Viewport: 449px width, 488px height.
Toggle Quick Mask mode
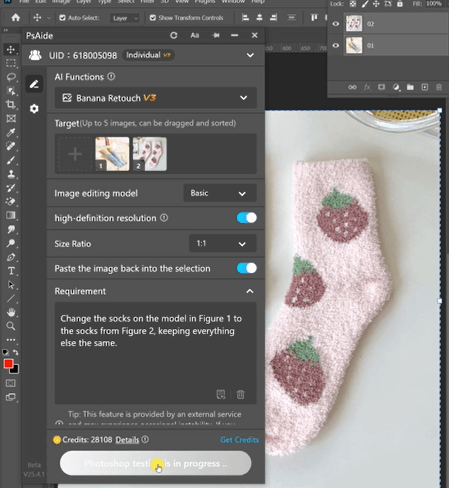(11, 383)
